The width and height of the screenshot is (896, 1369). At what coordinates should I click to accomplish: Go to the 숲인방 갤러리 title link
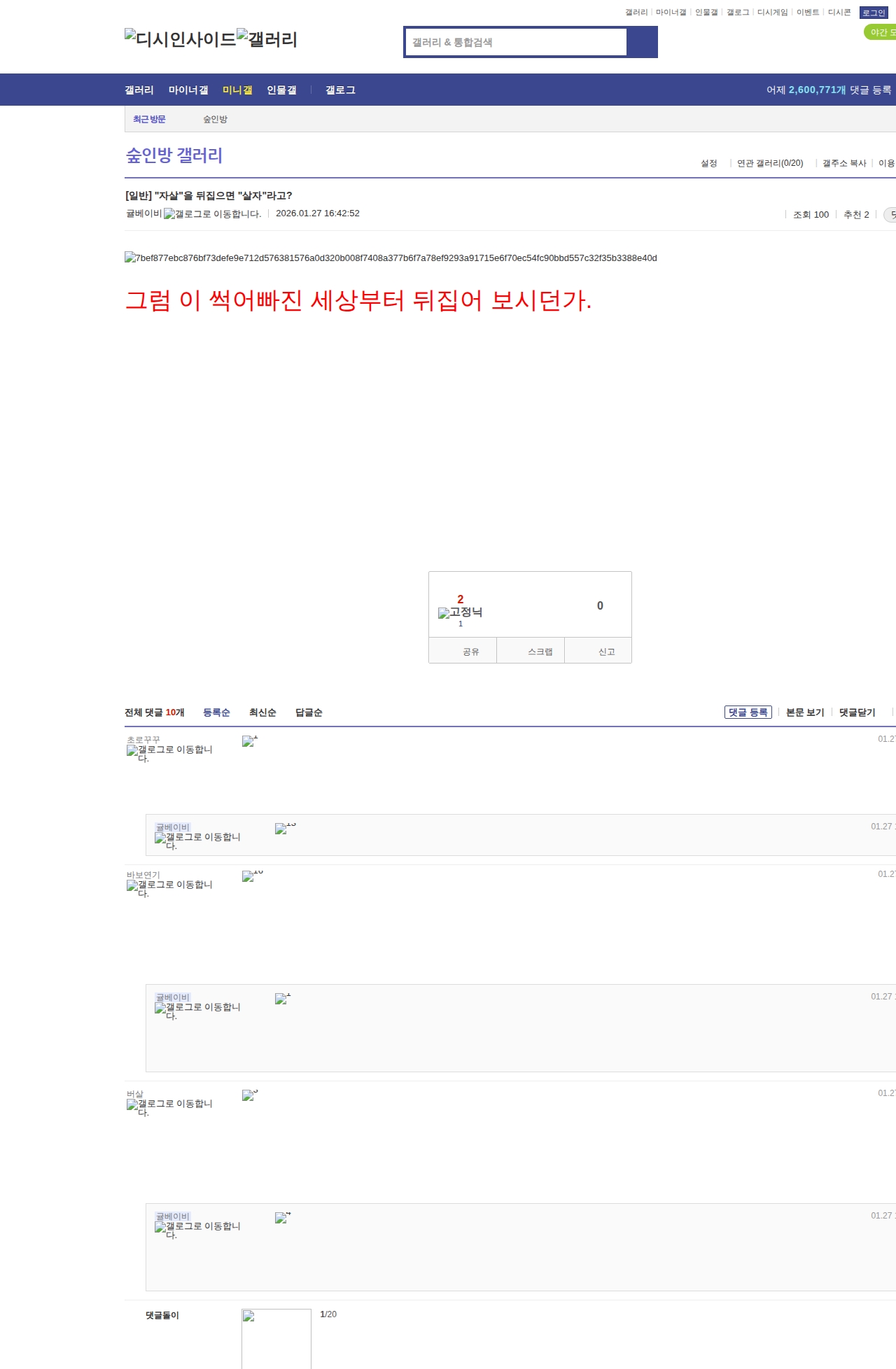tap(174, 155)
